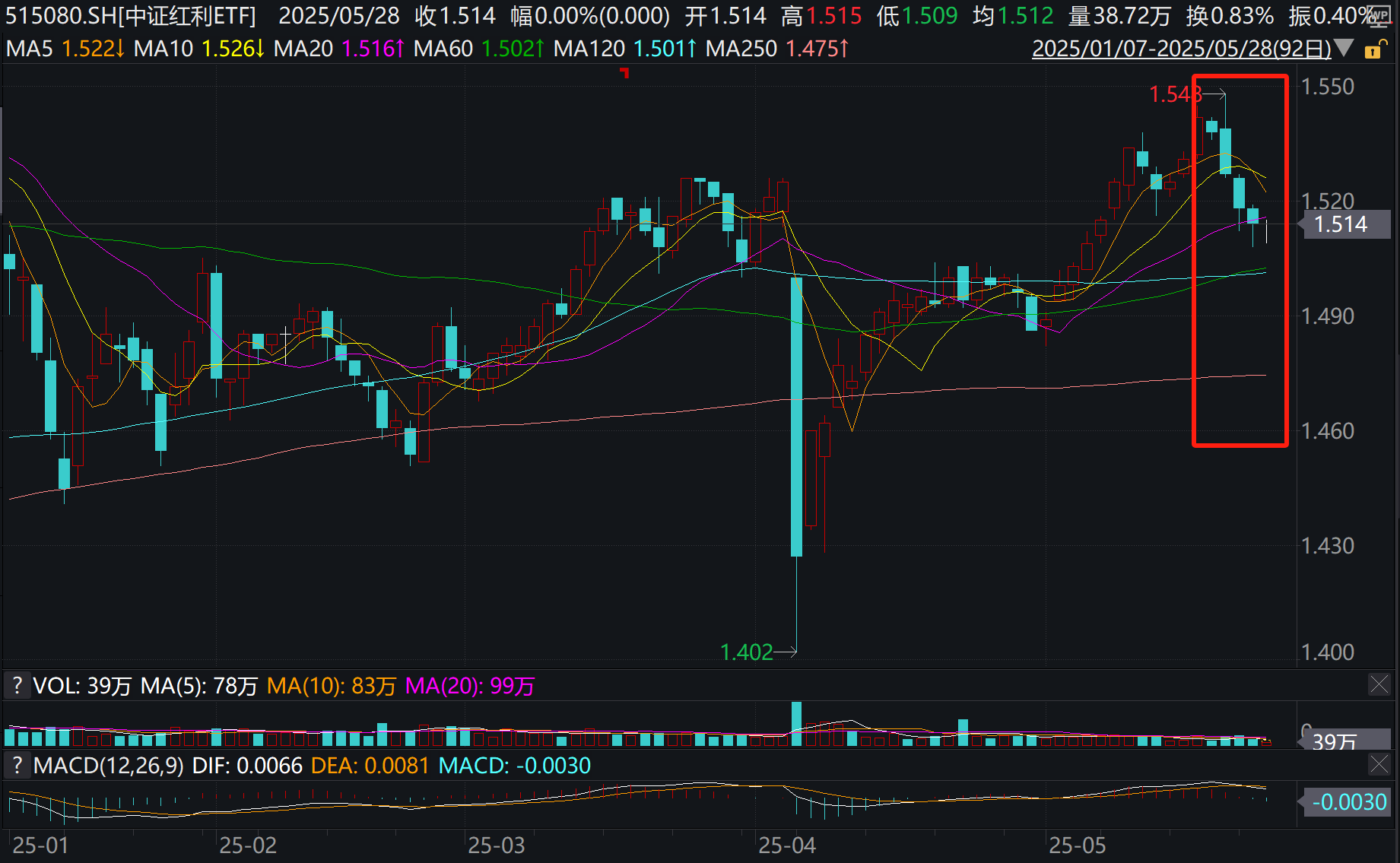Close the VOL volume panel
This screenshot has height=863, width=1400.
tap(1379, 684)
